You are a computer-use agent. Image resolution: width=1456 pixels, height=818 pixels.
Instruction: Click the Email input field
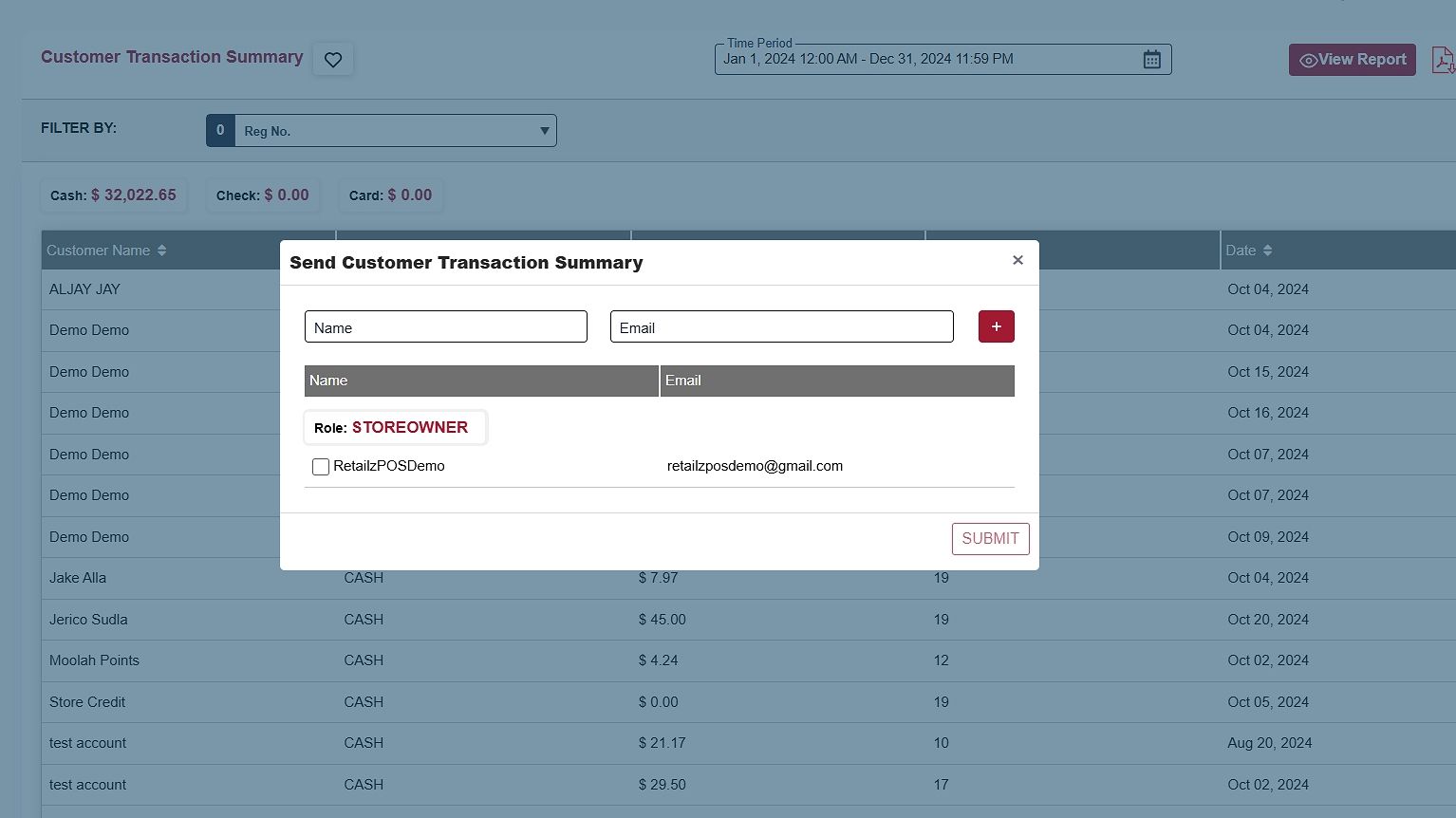(x=781, y=327)
